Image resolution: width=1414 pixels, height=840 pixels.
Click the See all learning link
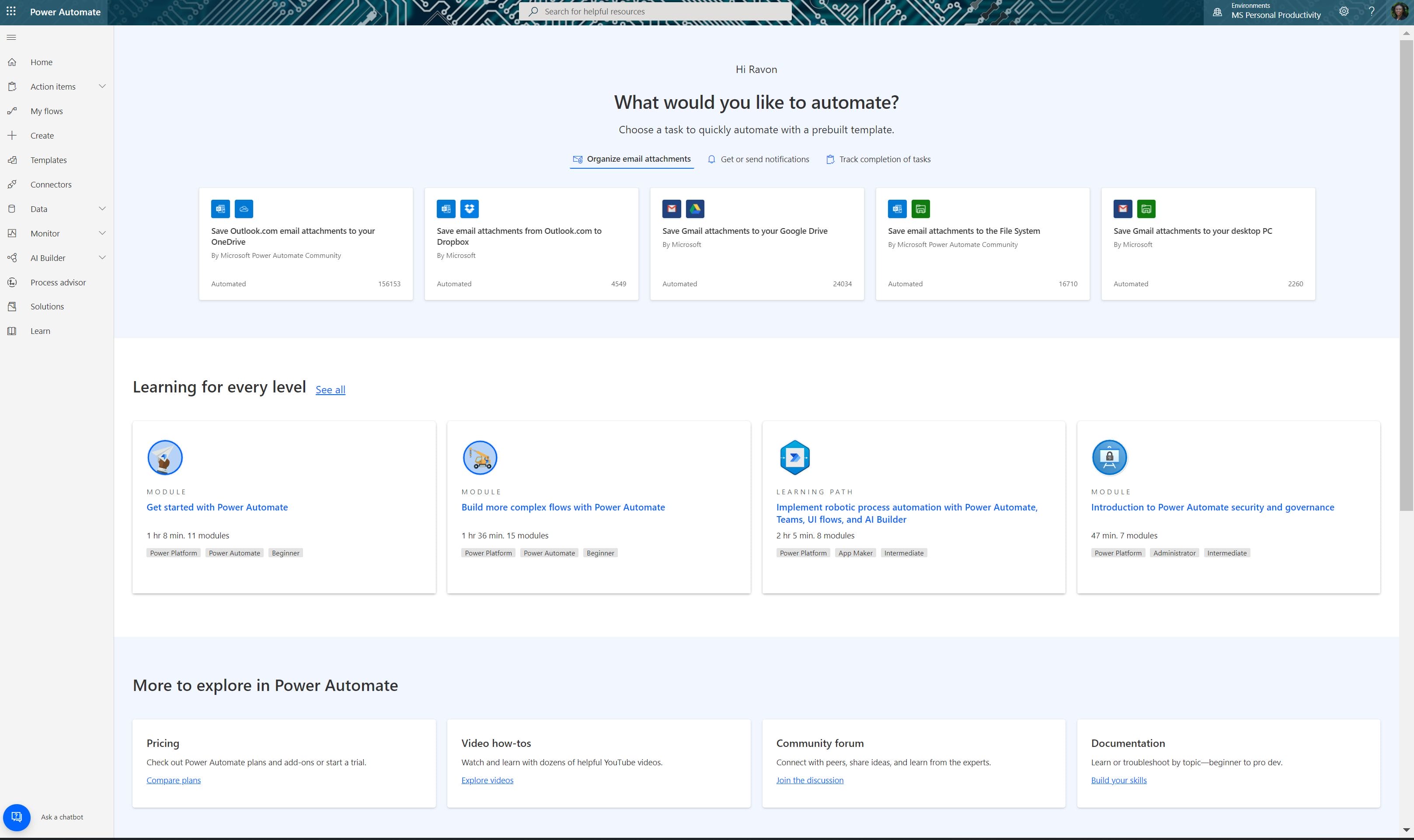coord(330,389)
